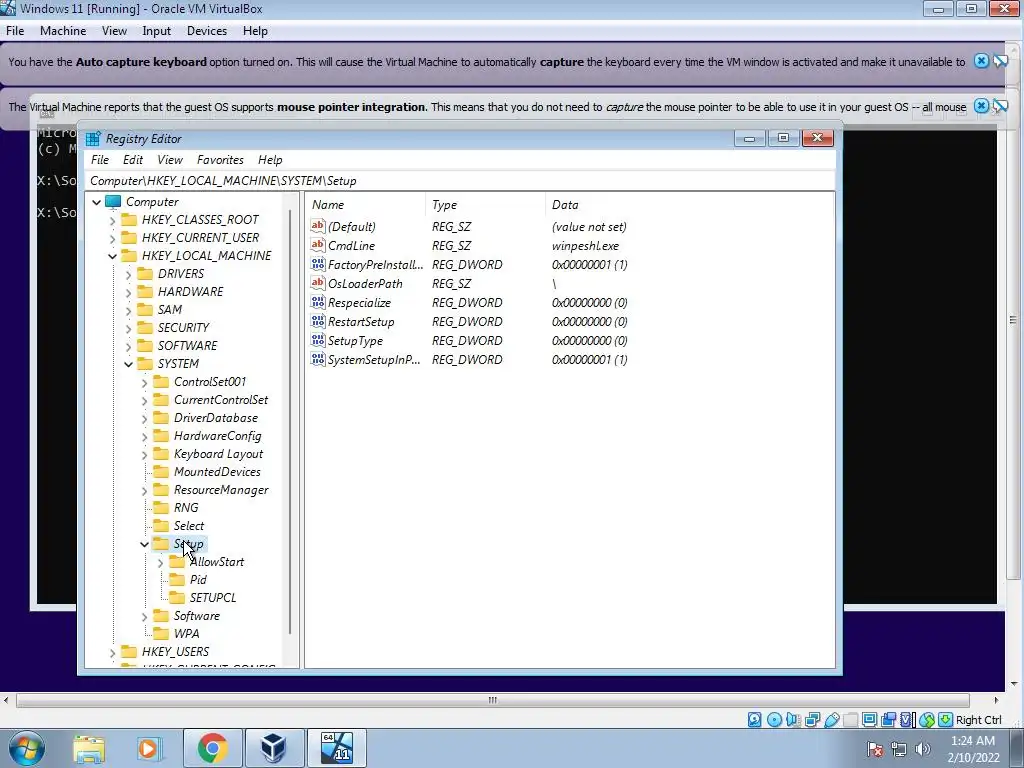Click the SetupType DWORD value icon

tap(317, 340)
